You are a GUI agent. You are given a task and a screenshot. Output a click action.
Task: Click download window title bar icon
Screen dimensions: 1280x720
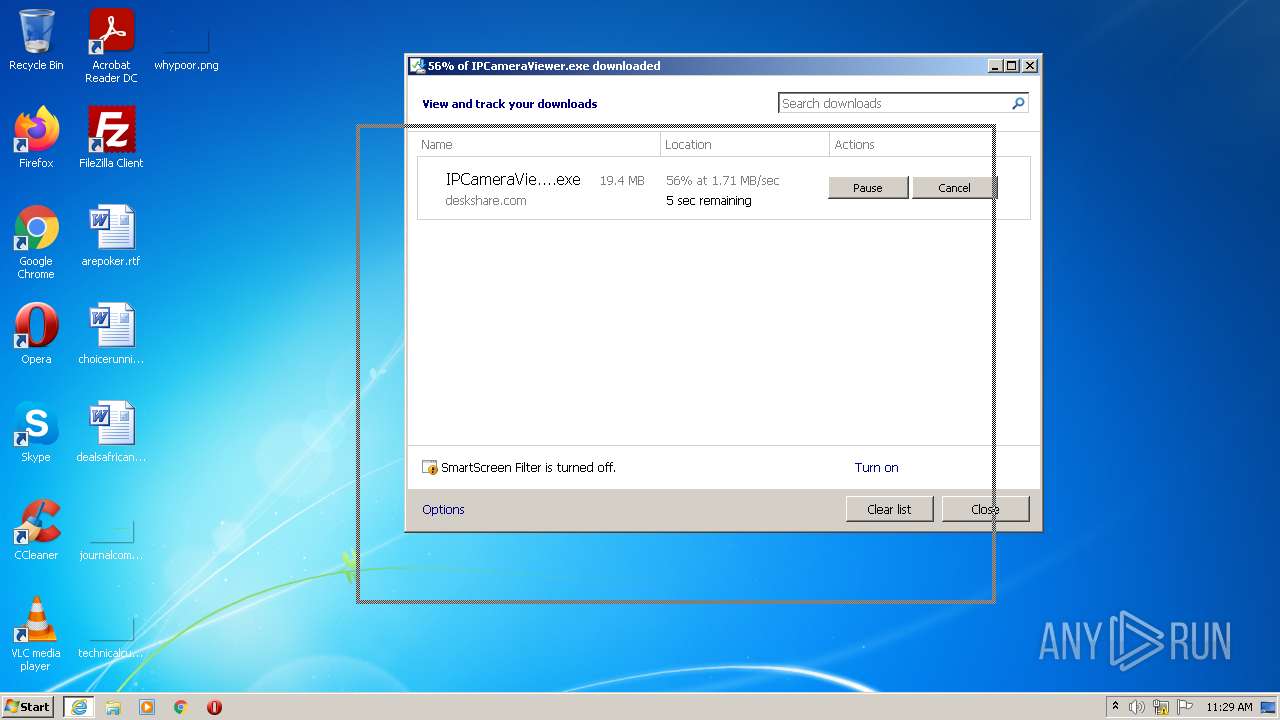tap(417, 66)
